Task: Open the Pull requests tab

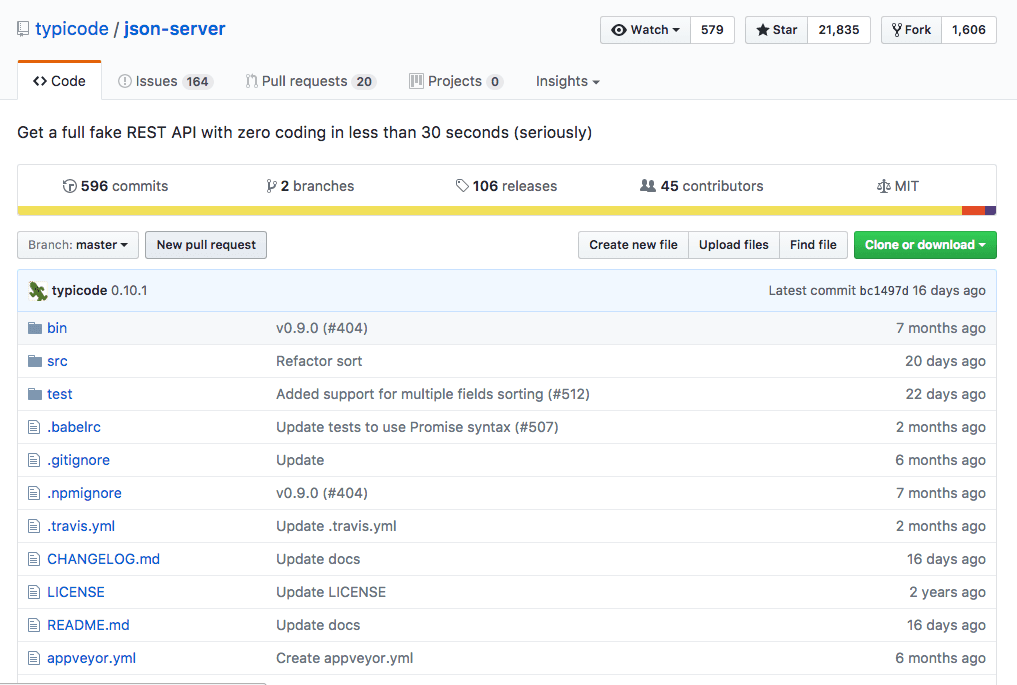Action: (x=310, y=81)
